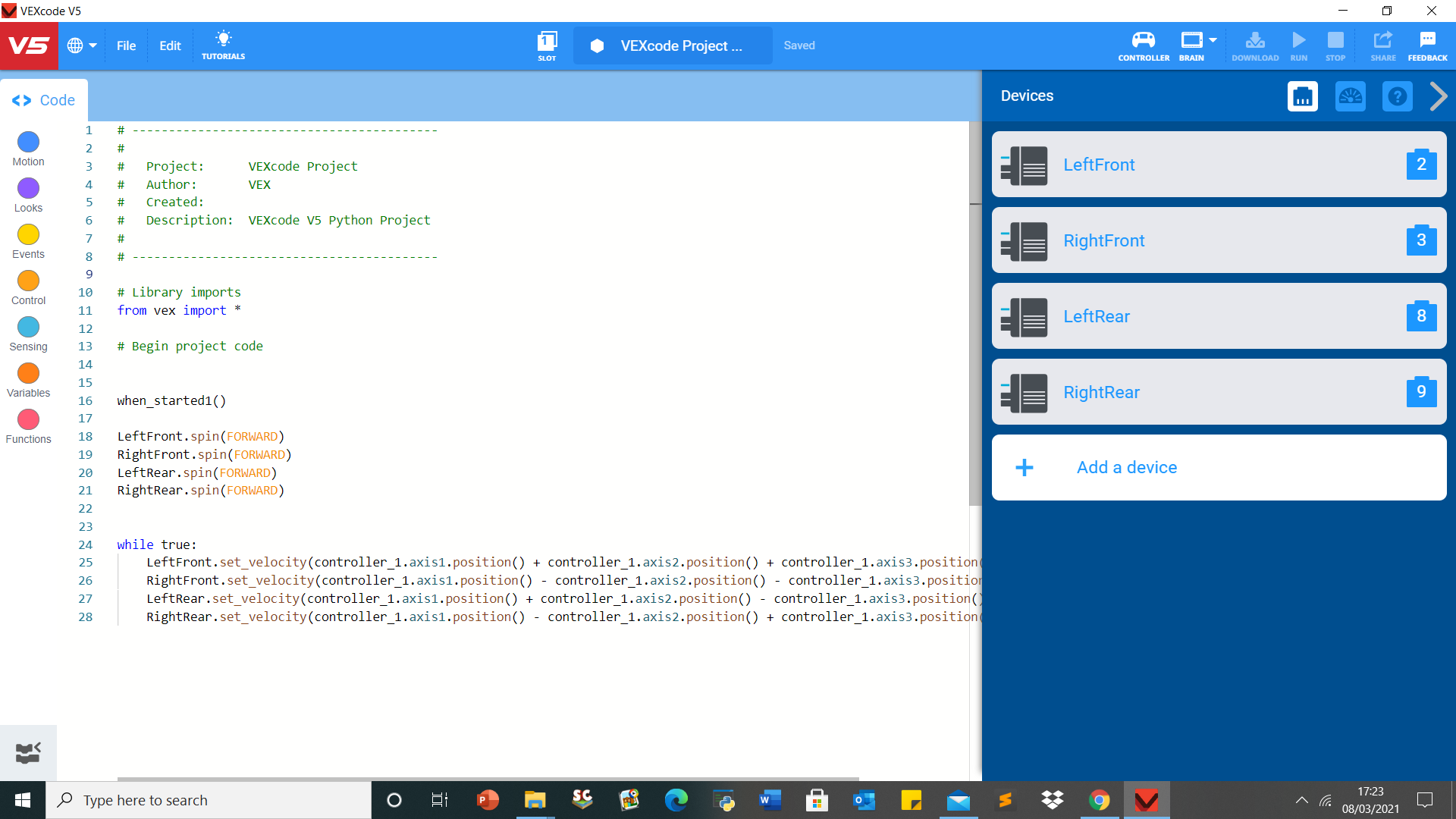Screen dimensions: 1456x819
Task: Switch to the Code tab
Action: click(x=43, y=100)
